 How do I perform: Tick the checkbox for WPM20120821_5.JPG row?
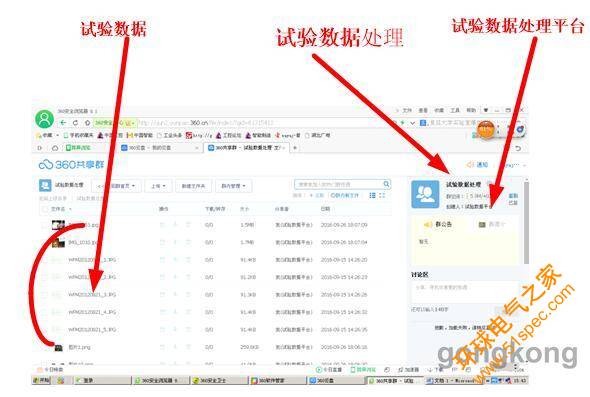tap(44, 330)
